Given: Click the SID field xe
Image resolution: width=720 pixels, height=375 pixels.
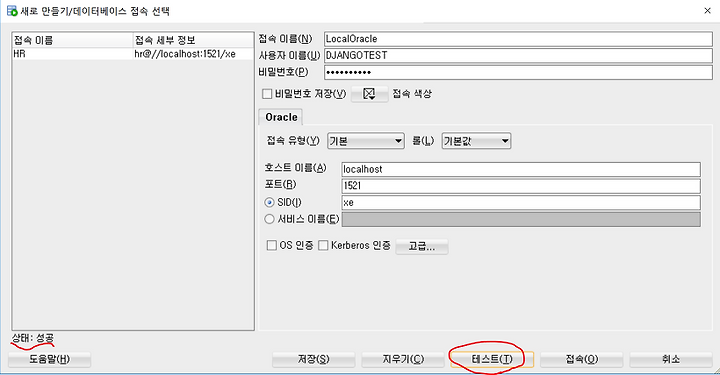Looking at the screenshot, I should (521, 202).
